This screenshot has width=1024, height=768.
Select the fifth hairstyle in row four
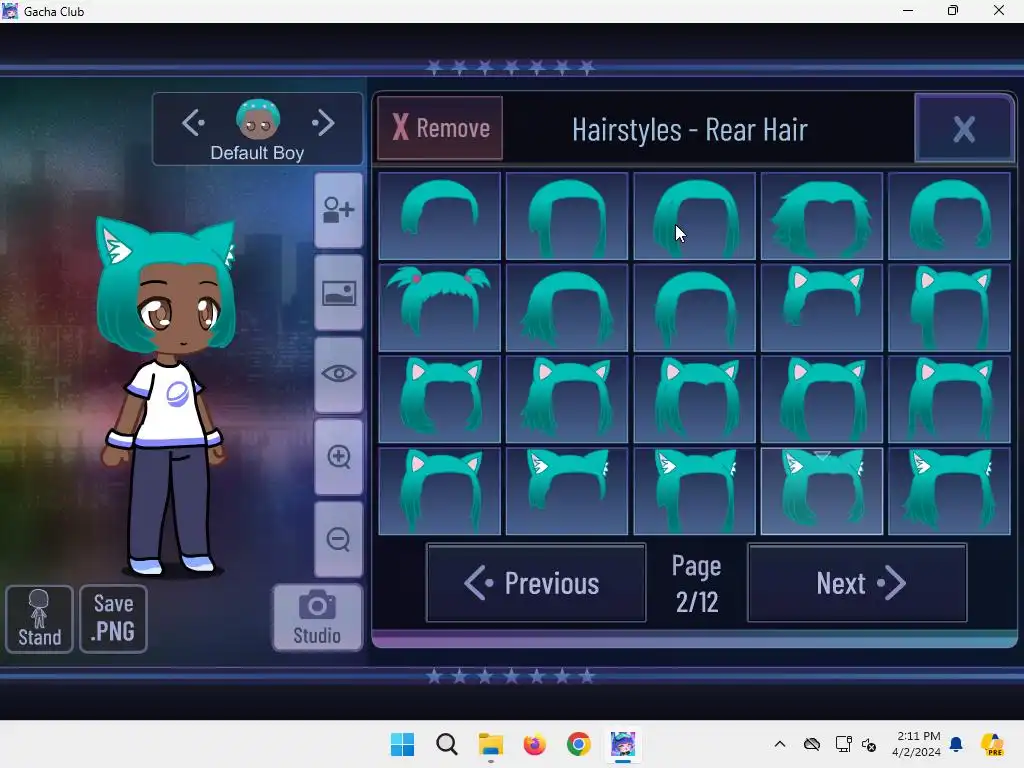[x=949, y=491]
